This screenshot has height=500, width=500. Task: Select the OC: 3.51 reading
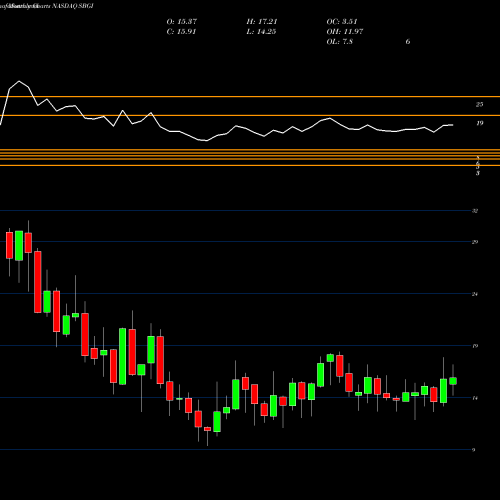pyautogui.click(x=342, y=22)
